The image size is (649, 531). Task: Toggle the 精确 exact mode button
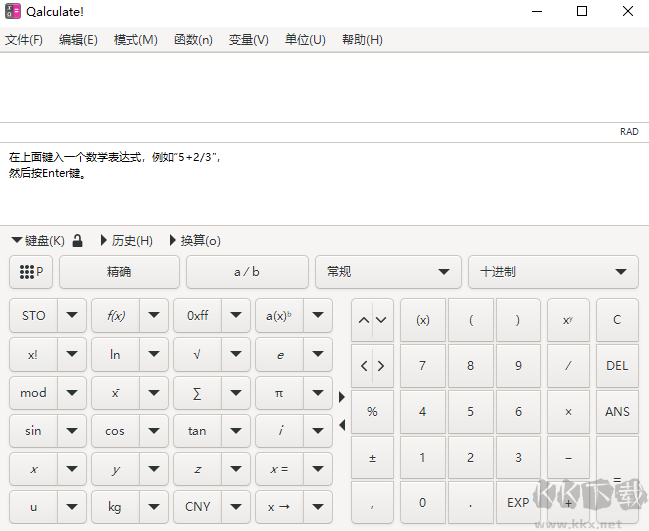[x=119, y=272]
